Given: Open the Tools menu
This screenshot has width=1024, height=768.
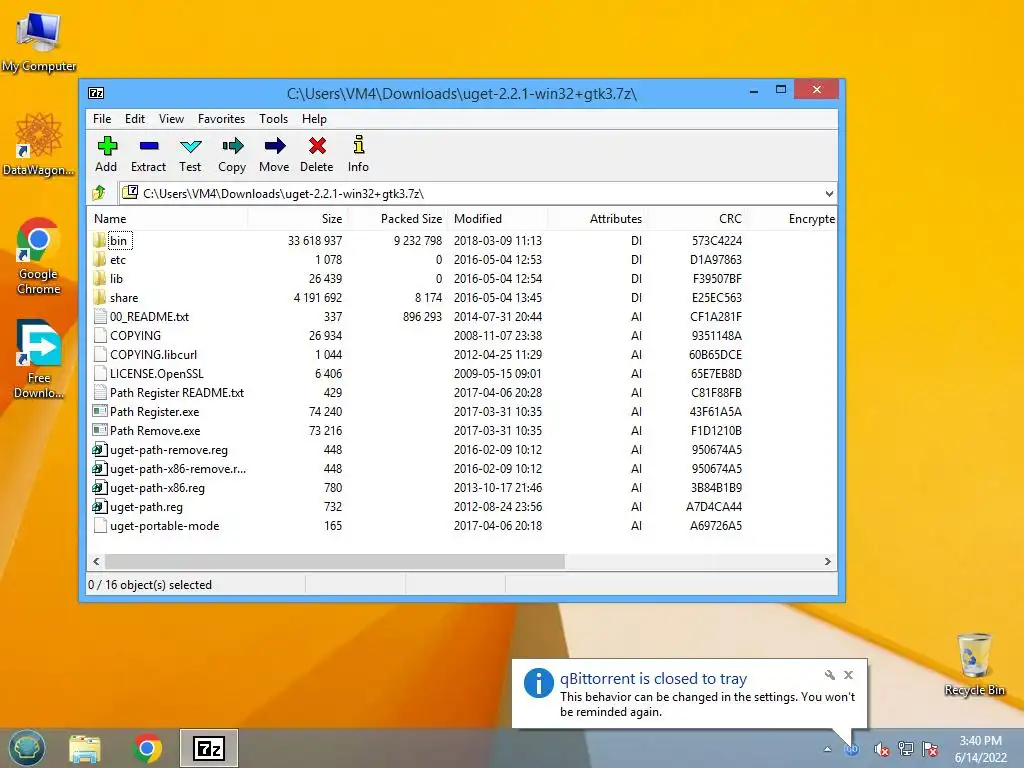Looking at the screenshot, I should (x=273, y=119).
